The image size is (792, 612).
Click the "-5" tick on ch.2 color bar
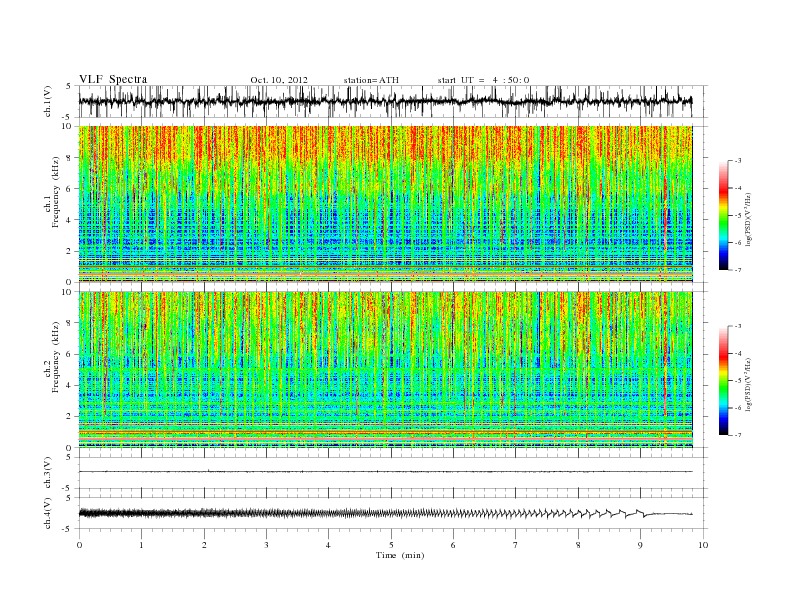[x=738, y=381]
